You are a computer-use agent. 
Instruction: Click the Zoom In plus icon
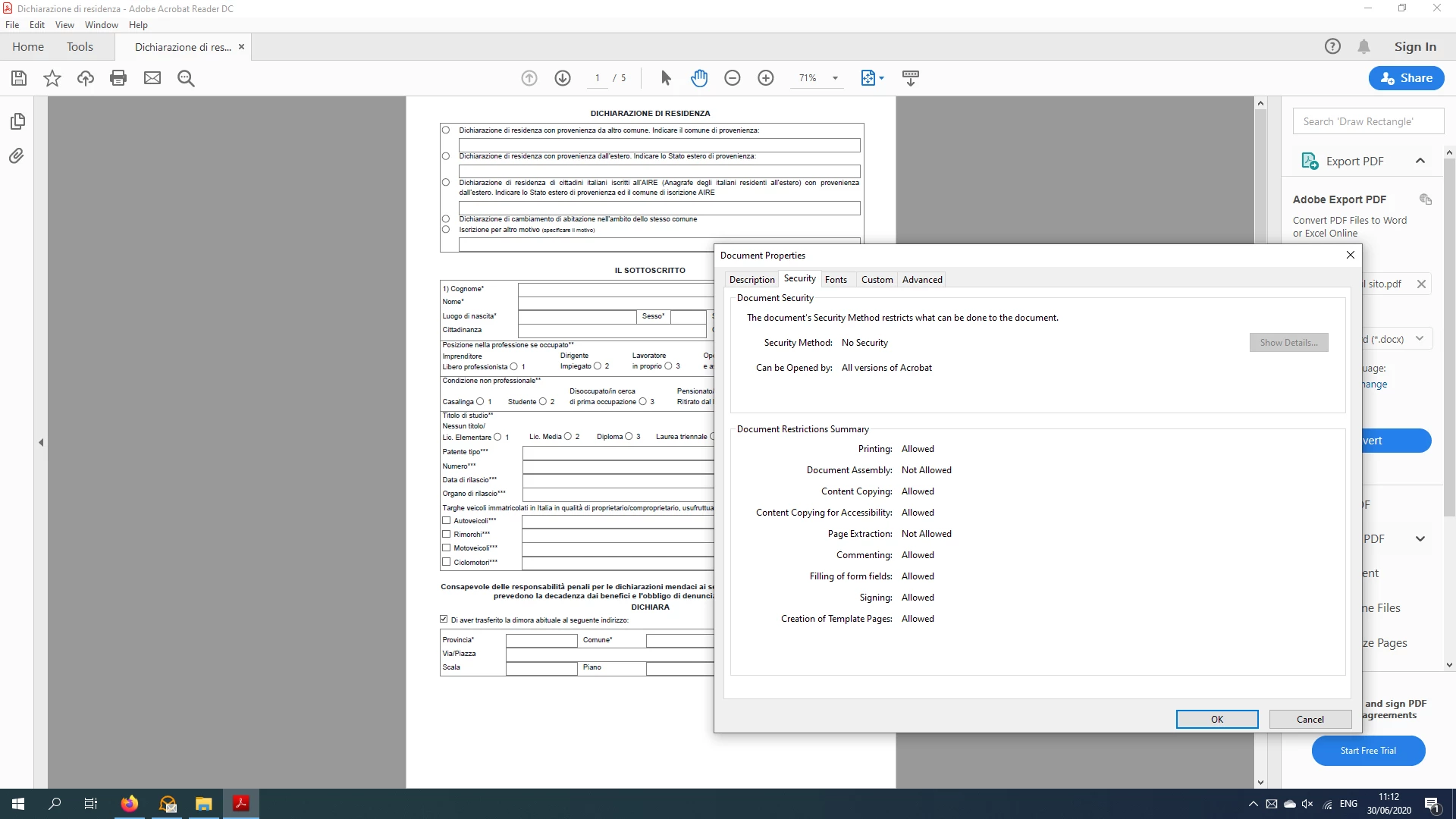[x=766, y=78]
